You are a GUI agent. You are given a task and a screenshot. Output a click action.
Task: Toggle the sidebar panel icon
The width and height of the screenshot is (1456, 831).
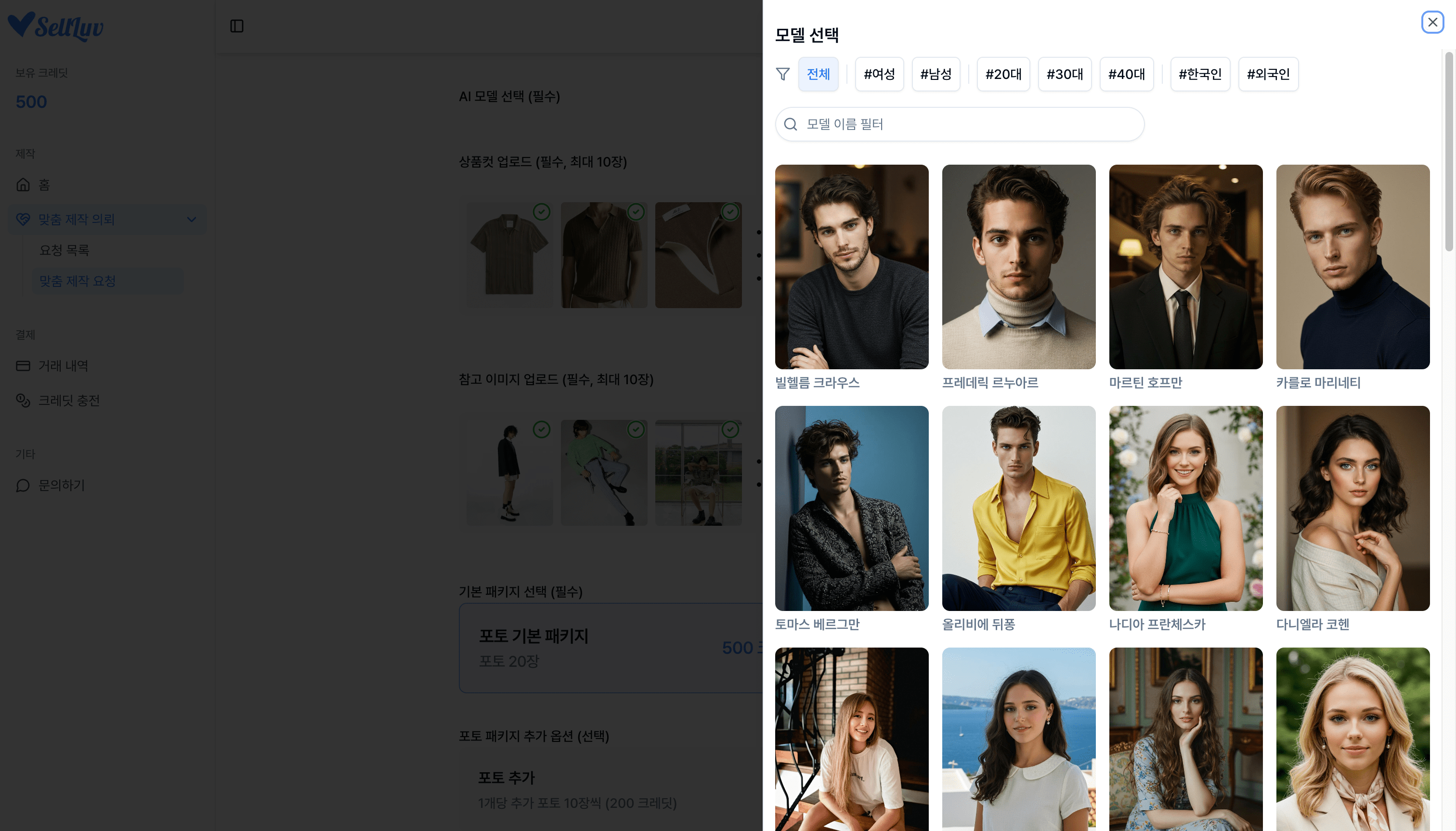(237, 26)
